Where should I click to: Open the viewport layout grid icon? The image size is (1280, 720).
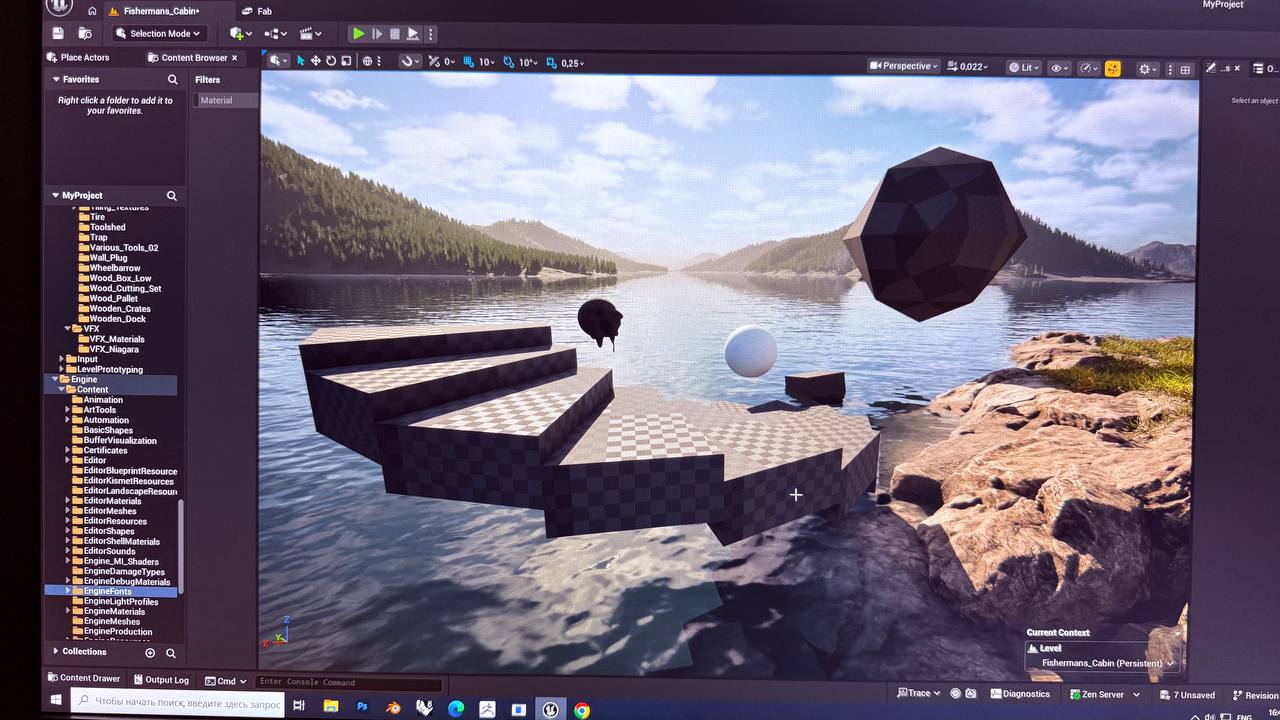point(1185,70)
